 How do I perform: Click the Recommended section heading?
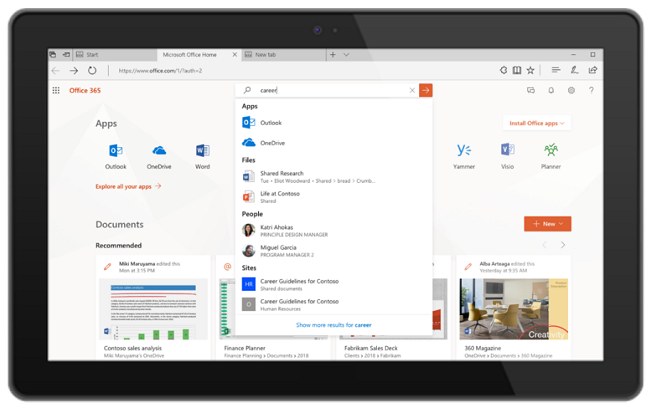click(119, 246)
